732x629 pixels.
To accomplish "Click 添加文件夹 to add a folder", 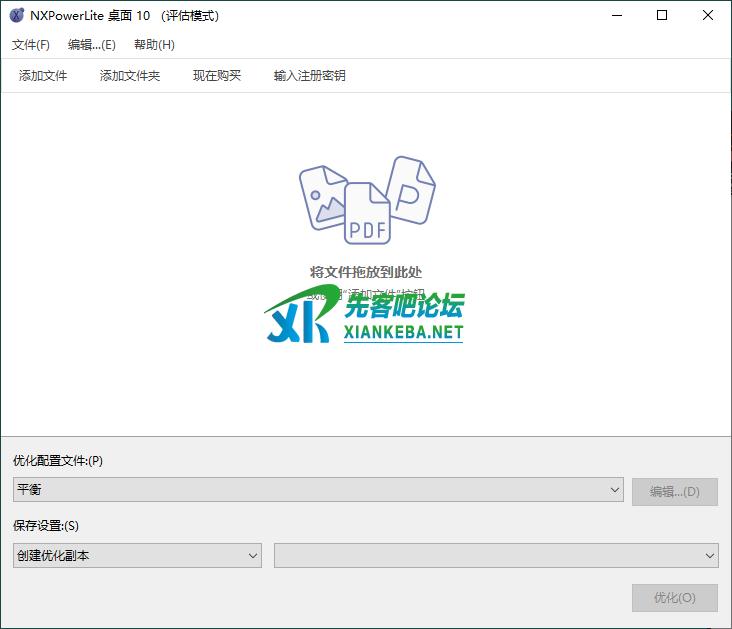I will click(x=130, y=76).
